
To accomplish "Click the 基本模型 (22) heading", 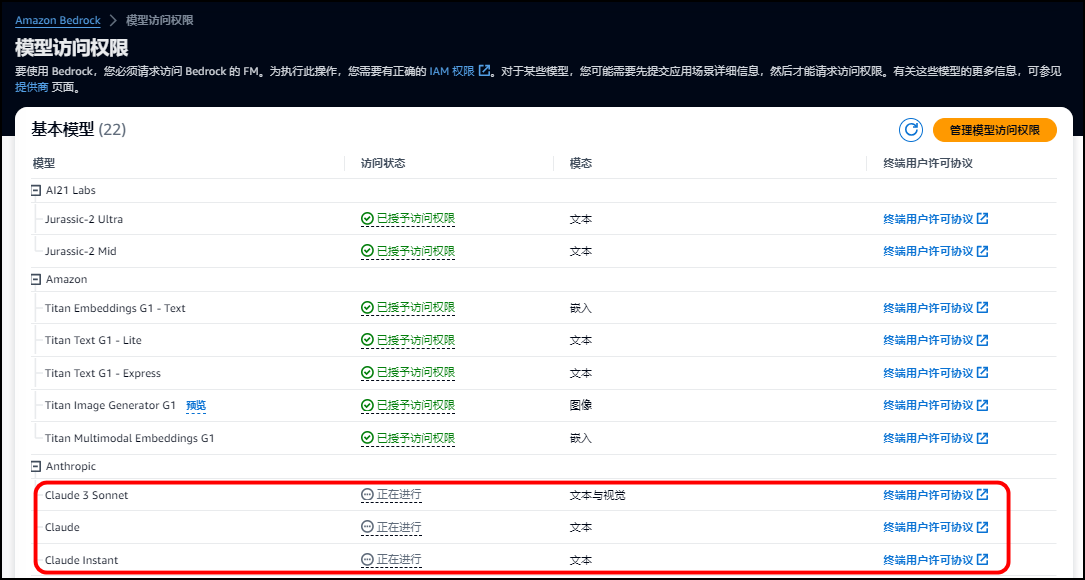I will [x=79, y=129].
